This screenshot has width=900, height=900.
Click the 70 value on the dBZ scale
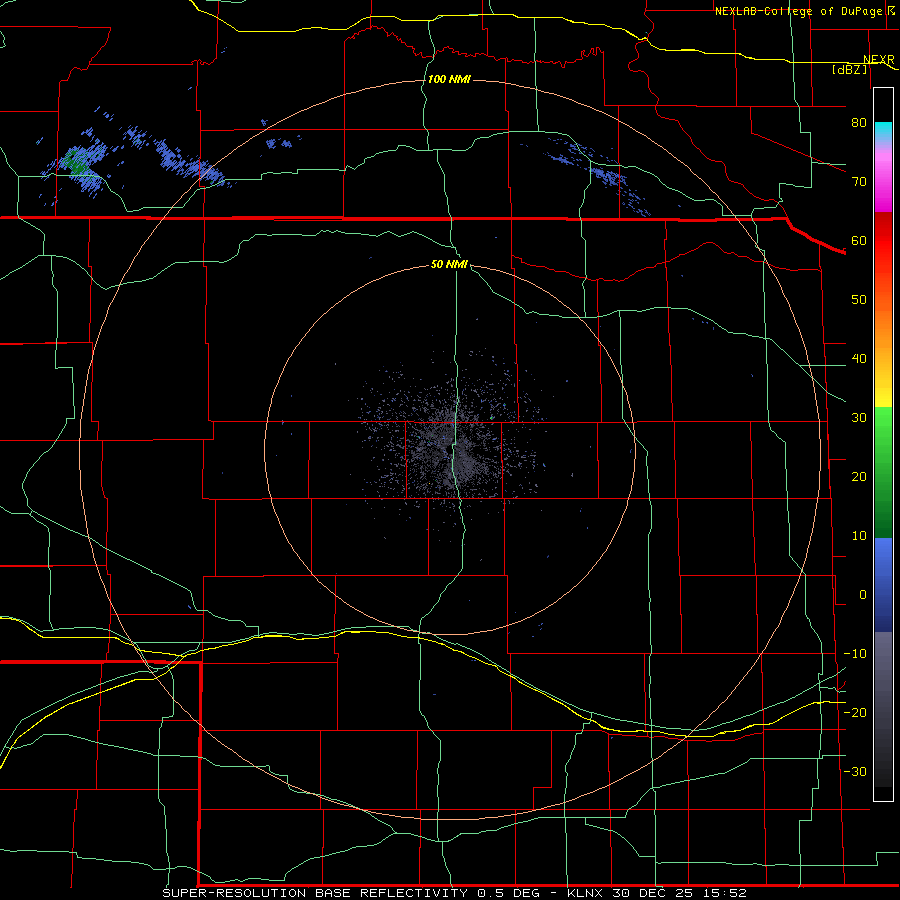859,181
